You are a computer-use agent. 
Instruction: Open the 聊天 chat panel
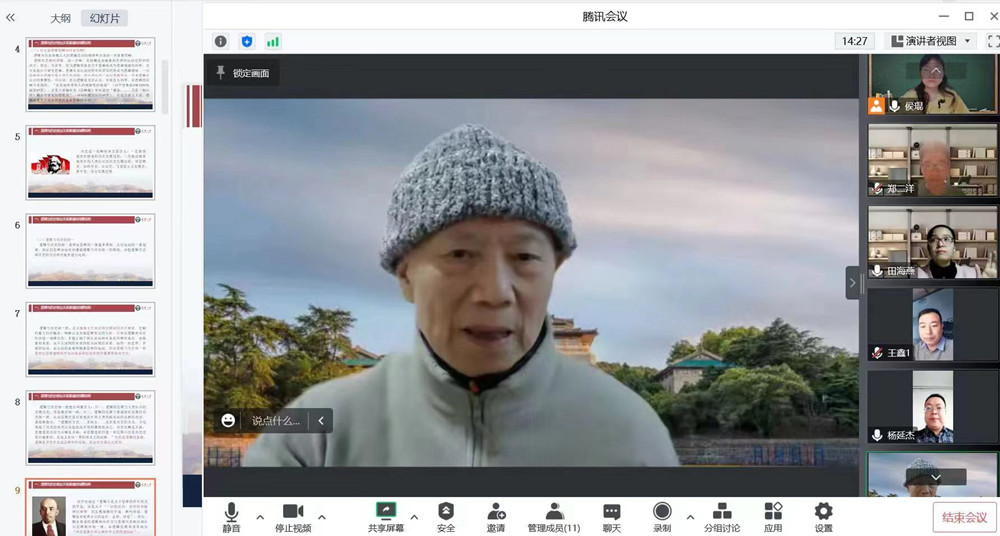611,516
